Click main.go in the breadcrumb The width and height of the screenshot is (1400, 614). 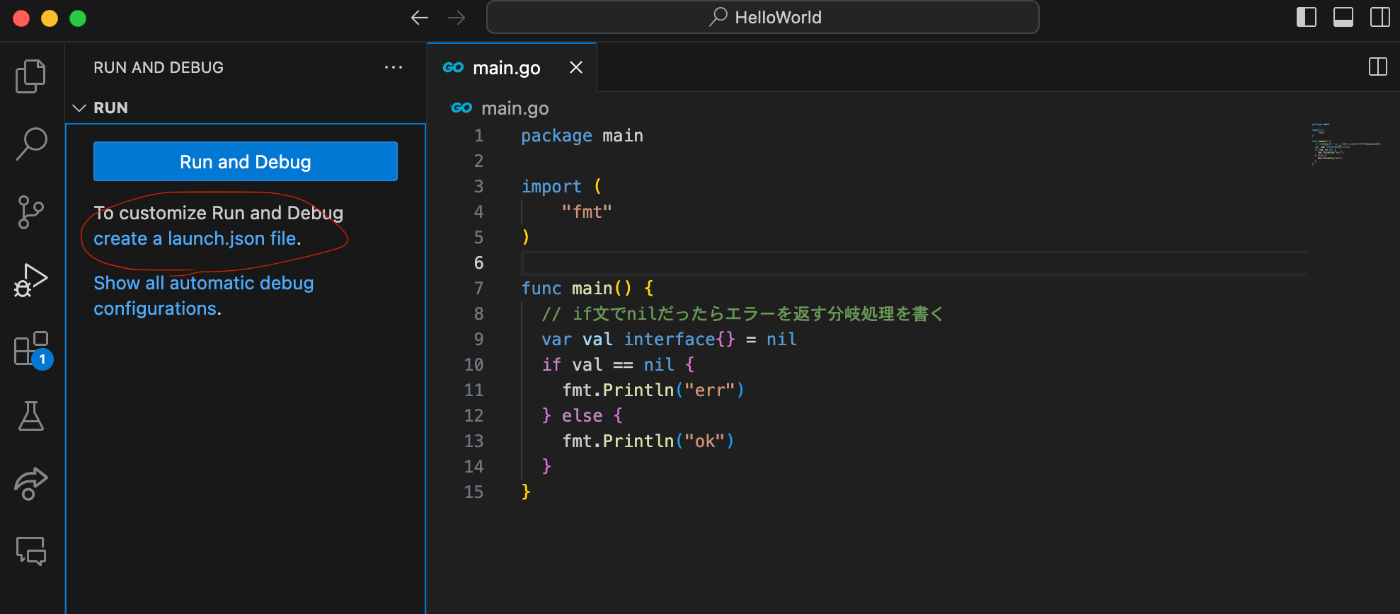515,108
